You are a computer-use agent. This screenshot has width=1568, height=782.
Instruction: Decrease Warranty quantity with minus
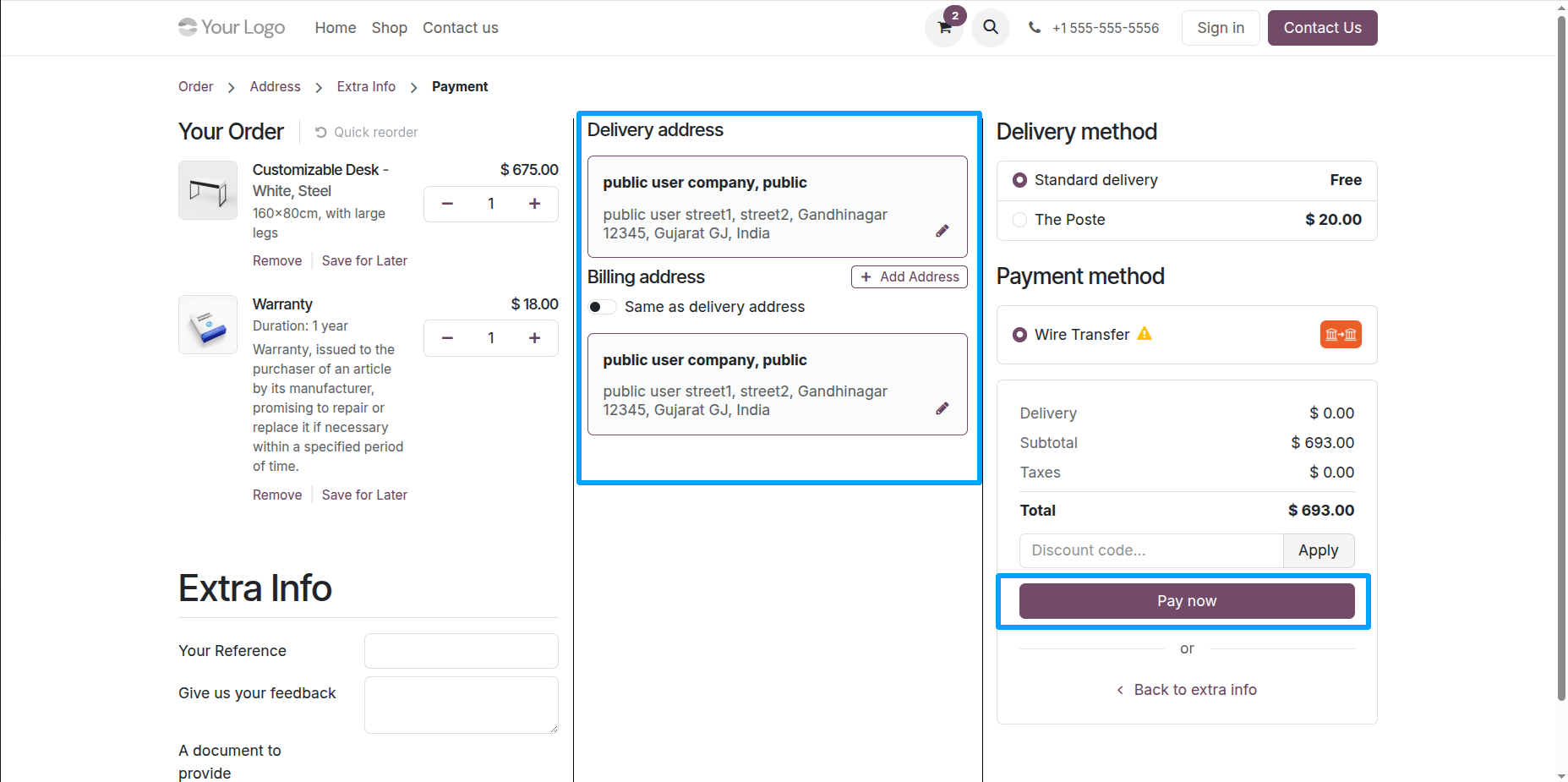[447, 338]
